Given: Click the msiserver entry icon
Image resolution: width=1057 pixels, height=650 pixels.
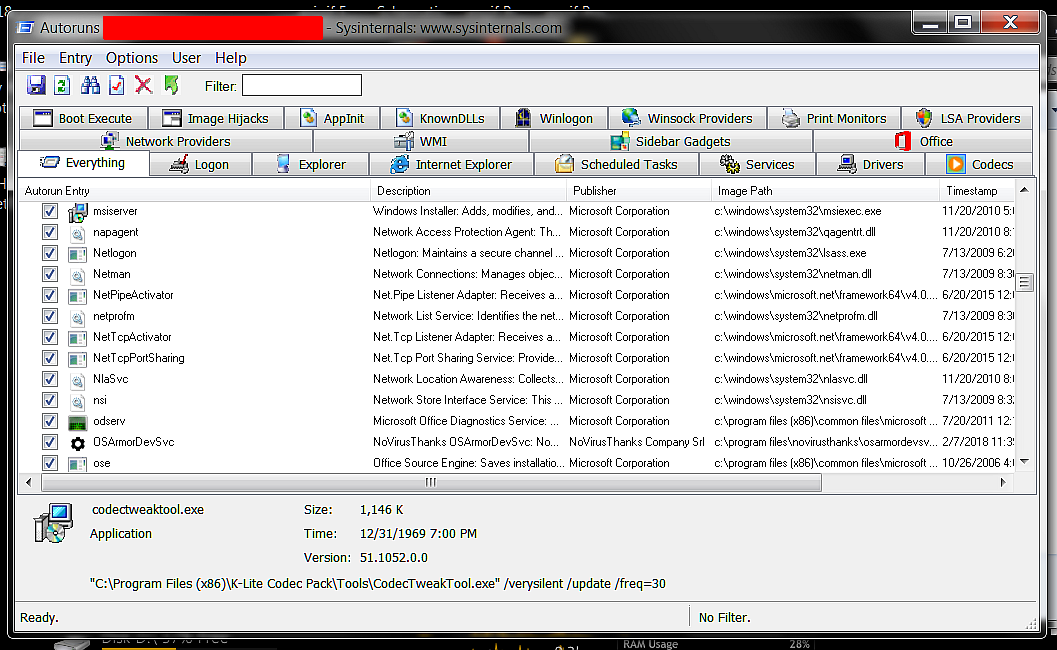Looking at the screenshot, I should pos(78,212).
